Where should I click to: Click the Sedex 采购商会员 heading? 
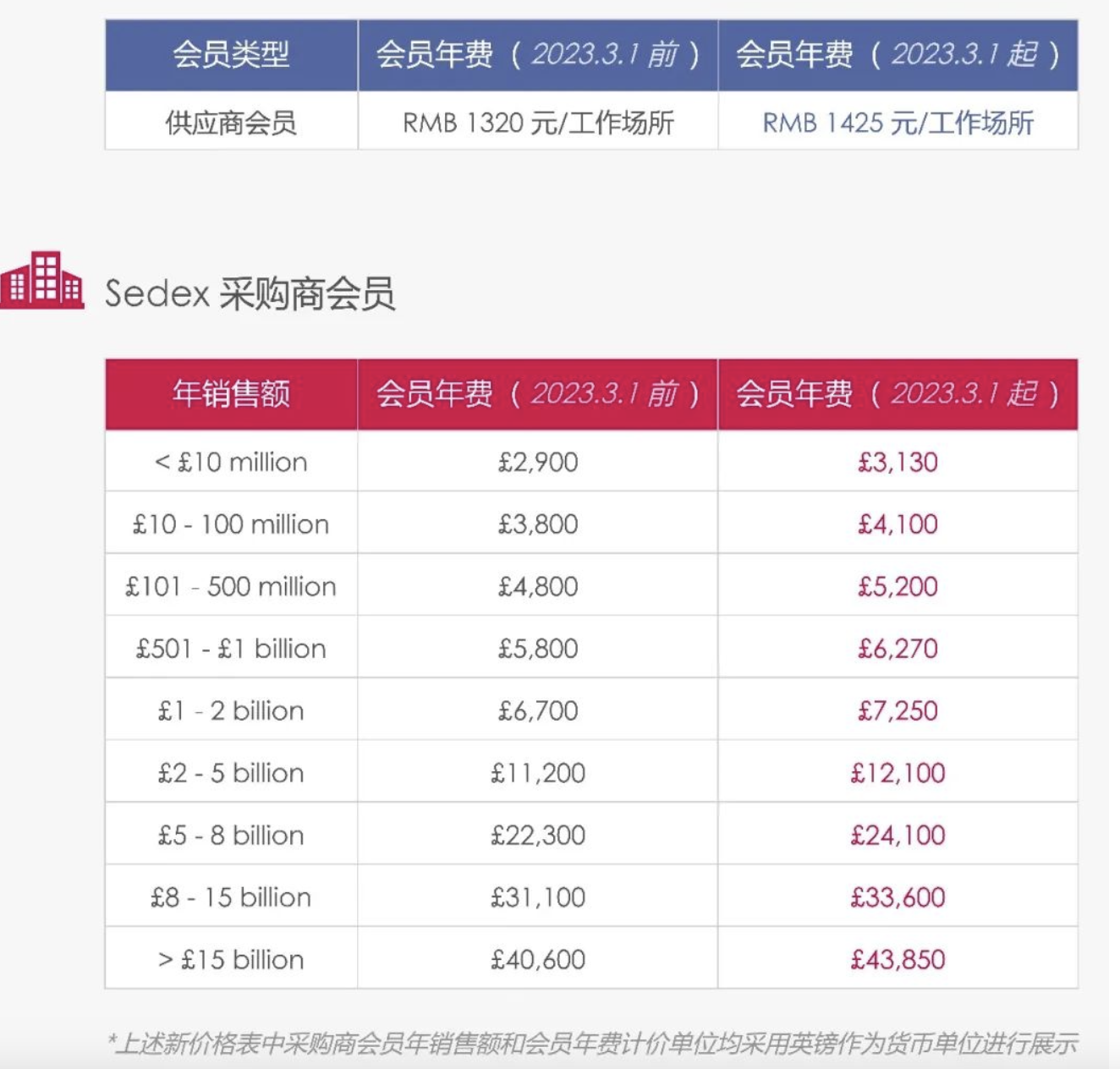(250, 294)
